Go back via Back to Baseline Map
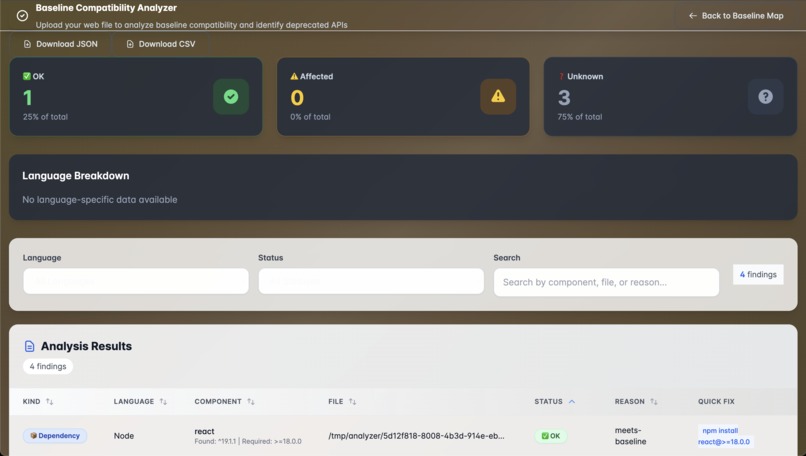This screenshot has width=806, height=456. [x=736, y=16]
